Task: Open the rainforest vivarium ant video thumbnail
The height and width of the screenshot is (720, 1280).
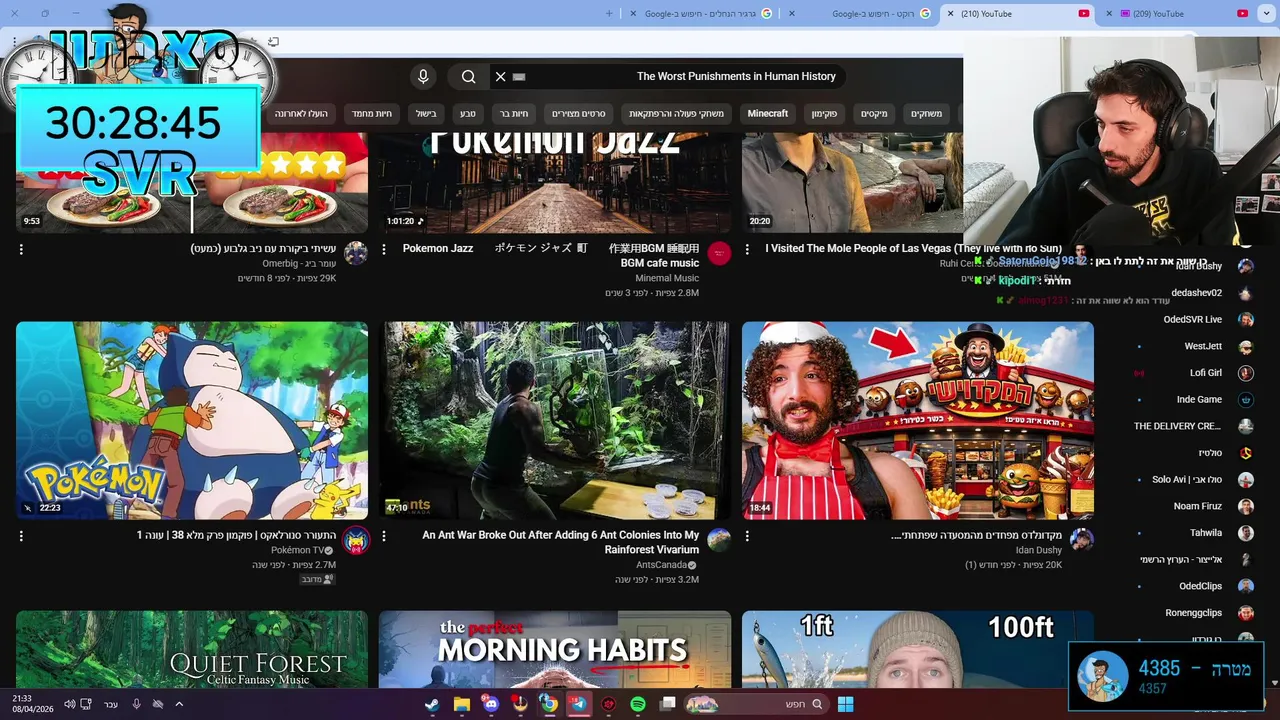Action: coord(555,420)
